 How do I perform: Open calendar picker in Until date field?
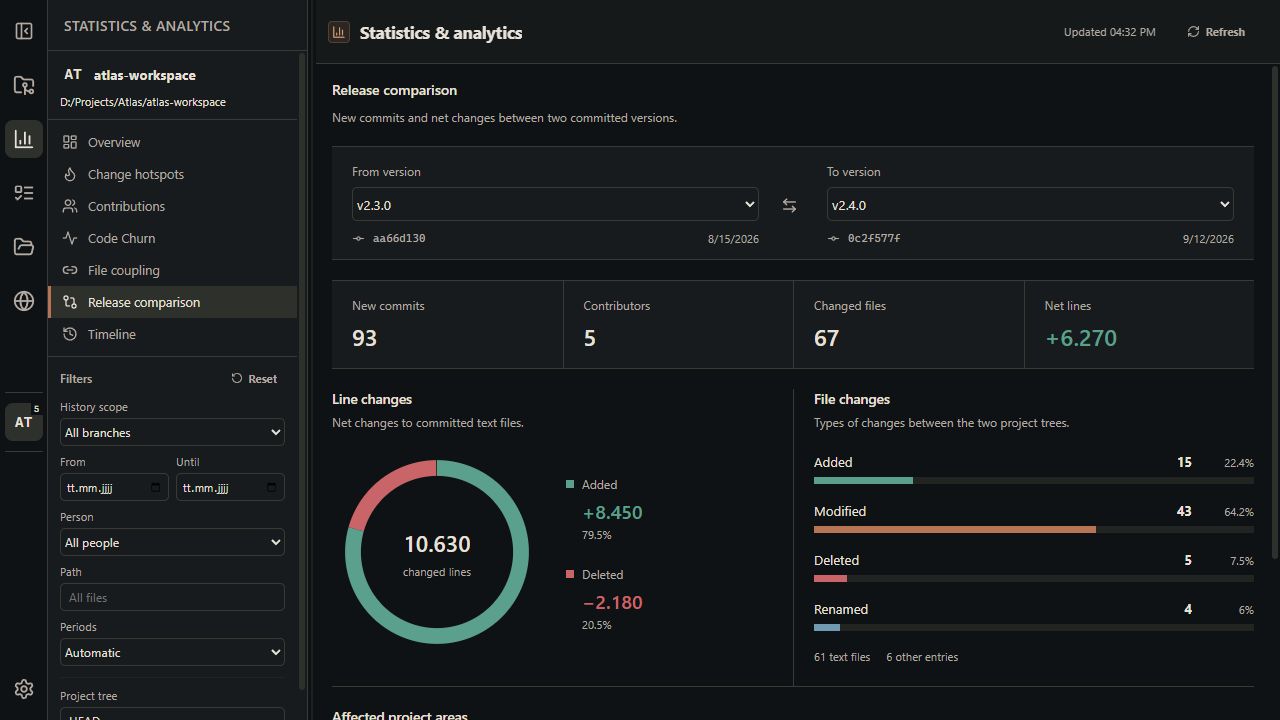coord(271,488)
